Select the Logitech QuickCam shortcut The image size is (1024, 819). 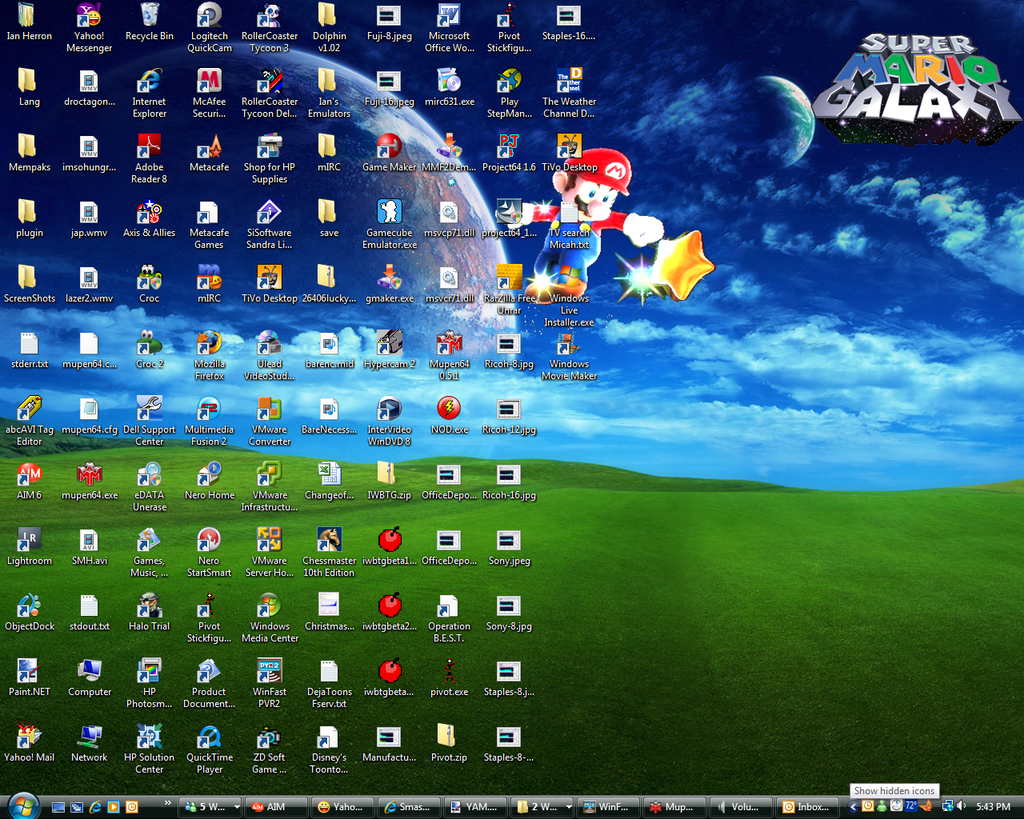click(x=209, y=28)
